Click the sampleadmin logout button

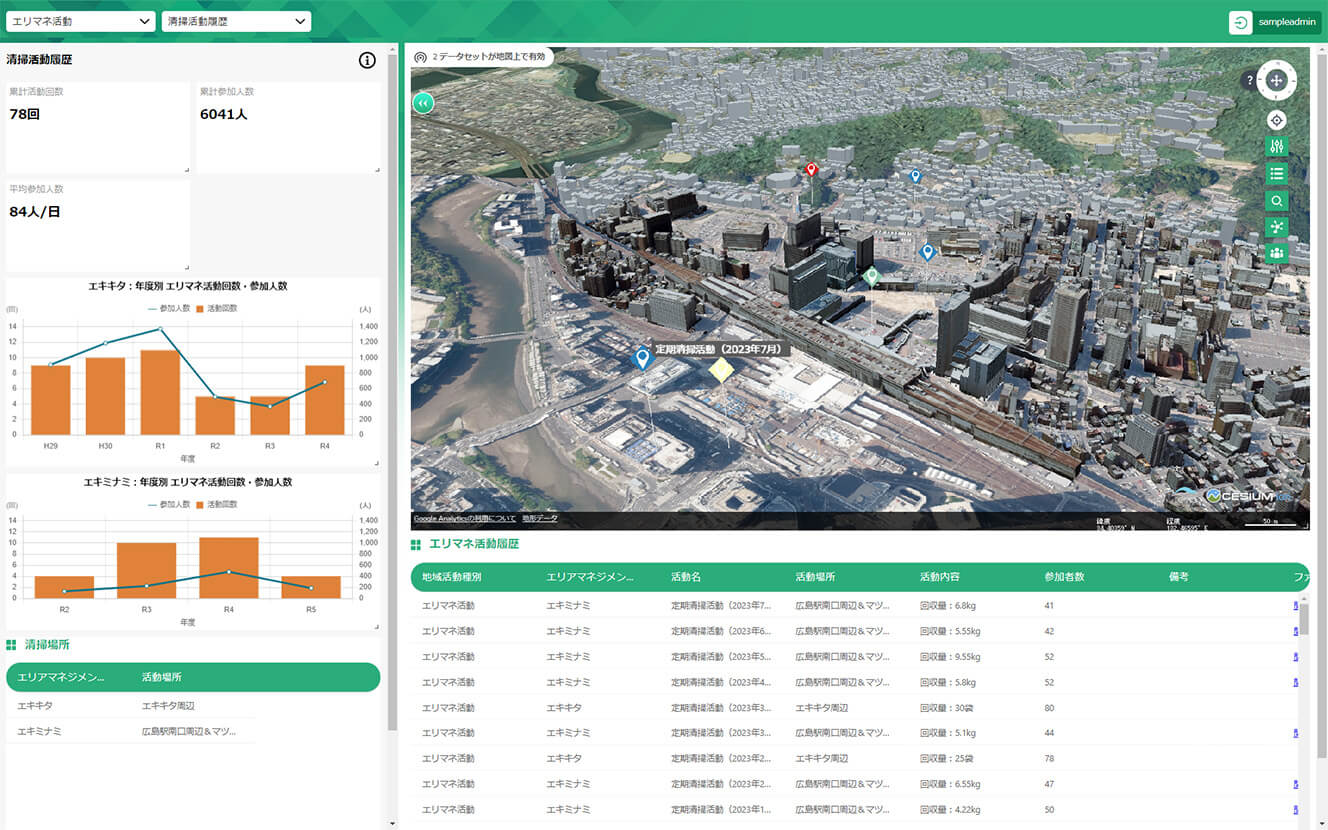pos(1268,23)
